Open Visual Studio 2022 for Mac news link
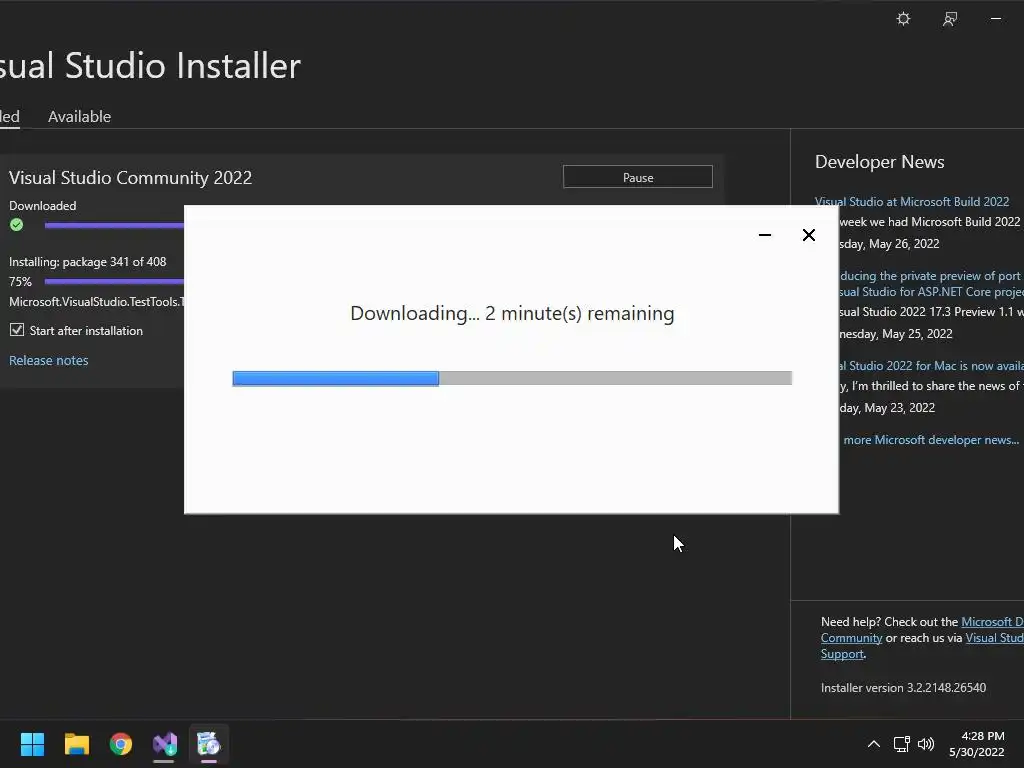This screenshot has width=1024, height=768. tap(931, 366)
